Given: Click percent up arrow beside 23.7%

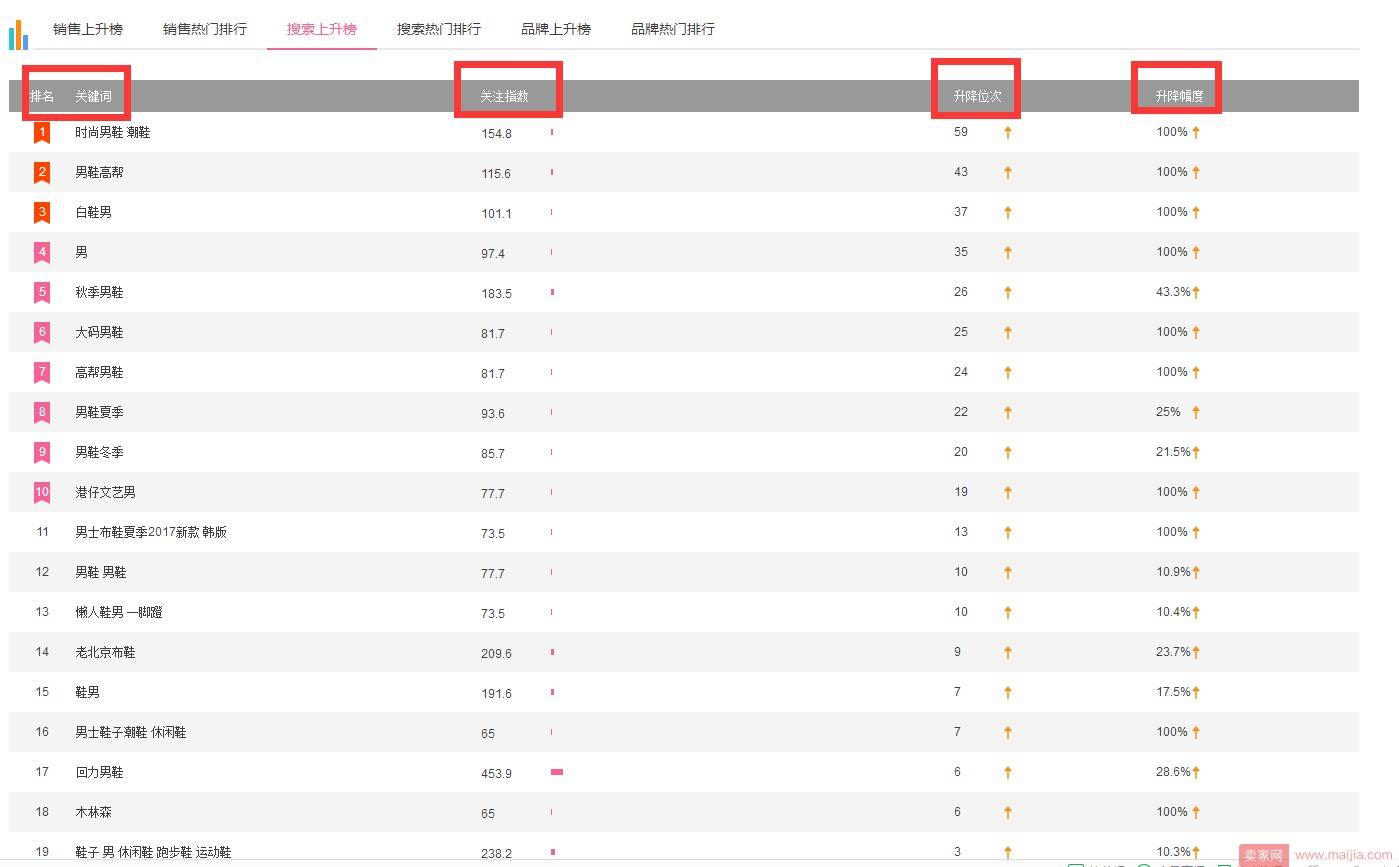Looking at the screenshot, I should (x=1196, y=652).
